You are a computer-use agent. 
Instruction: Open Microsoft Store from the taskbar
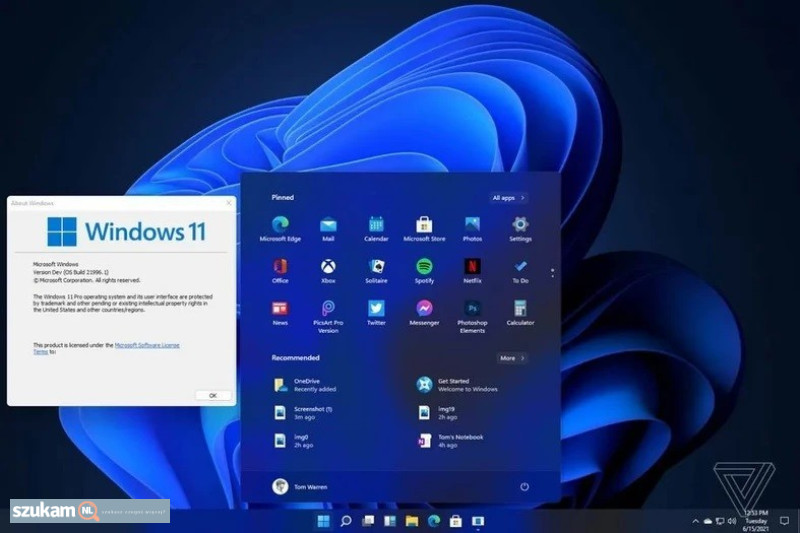tap(456, 521)
